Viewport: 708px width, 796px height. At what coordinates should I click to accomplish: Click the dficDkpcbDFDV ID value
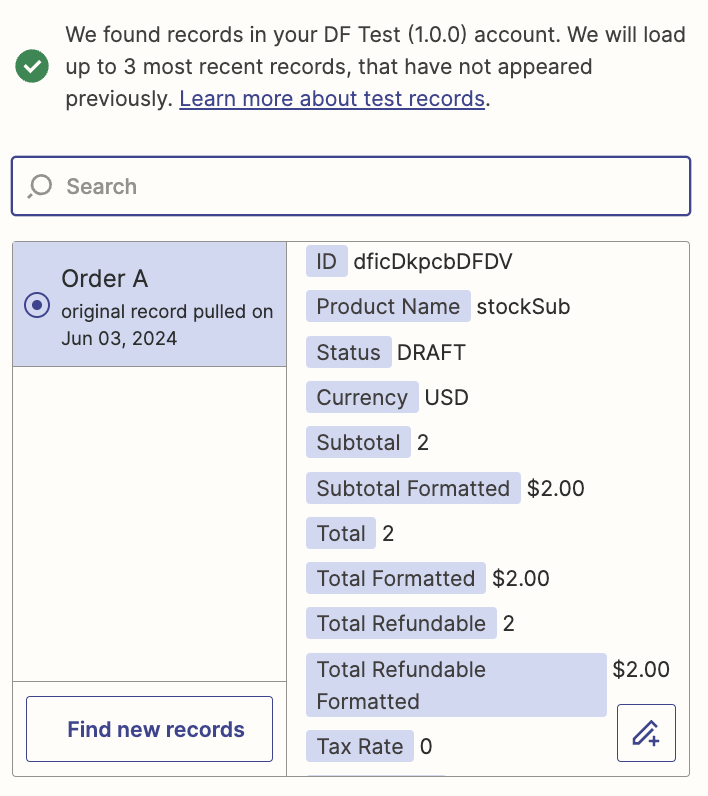coord(433,261)
